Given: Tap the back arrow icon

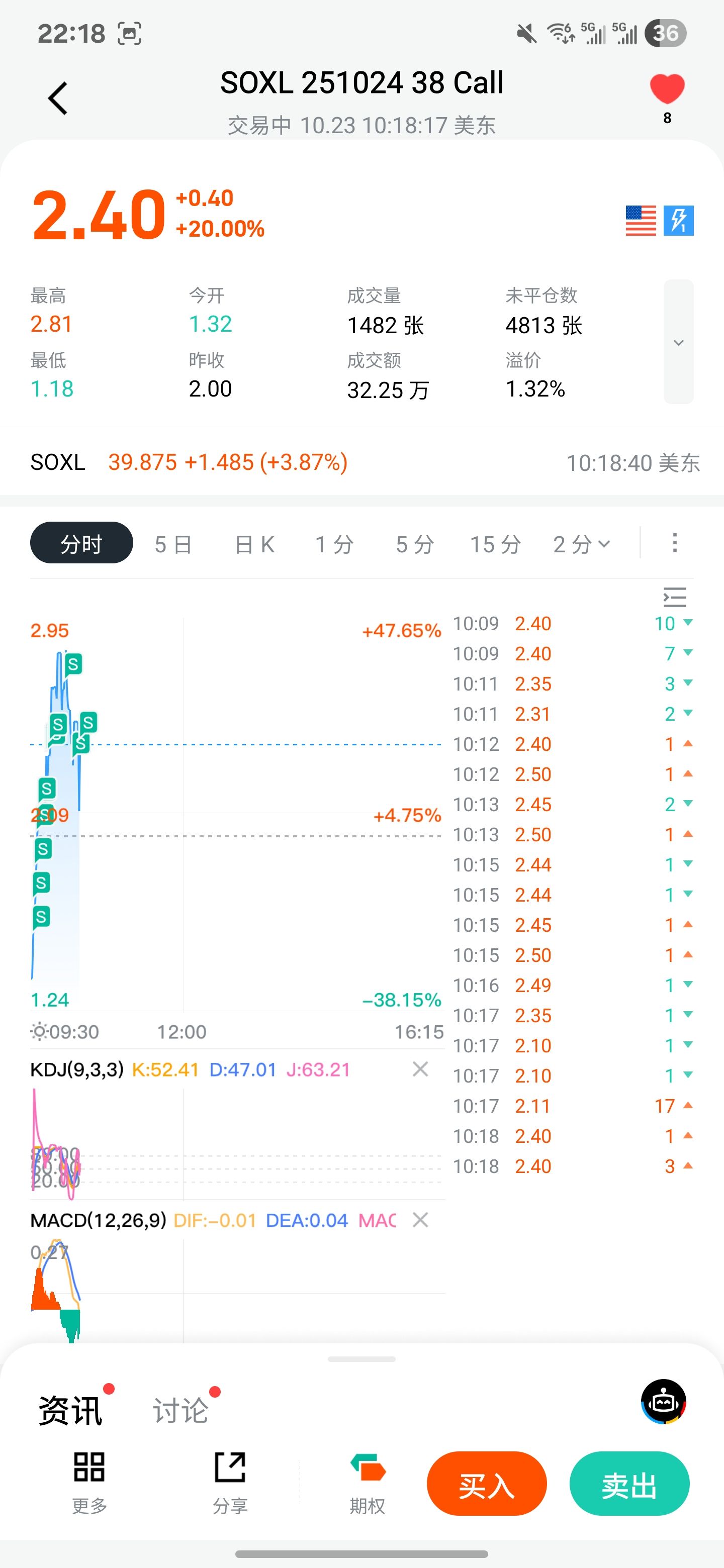Looking at the screenshot, I should point(58,99).
